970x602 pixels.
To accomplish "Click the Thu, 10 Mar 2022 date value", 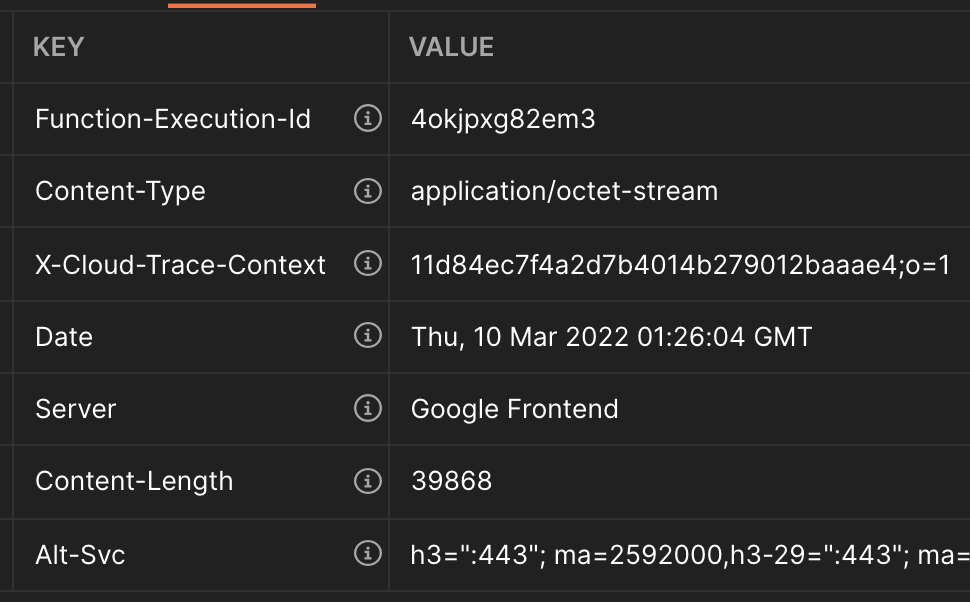I will (611, 337).
